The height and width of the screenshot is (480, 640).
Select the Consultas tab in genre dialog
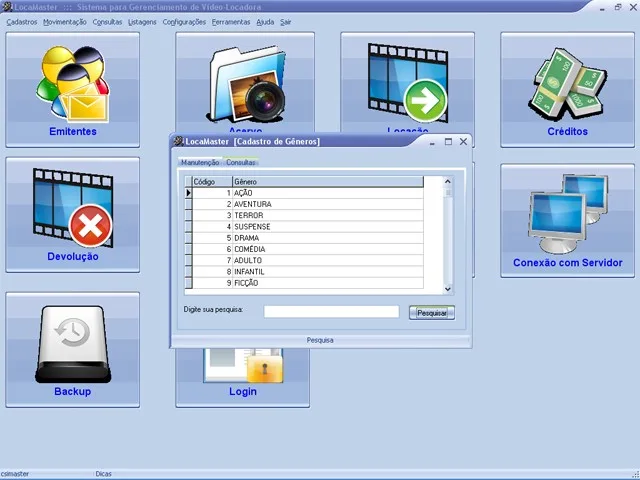241,162
